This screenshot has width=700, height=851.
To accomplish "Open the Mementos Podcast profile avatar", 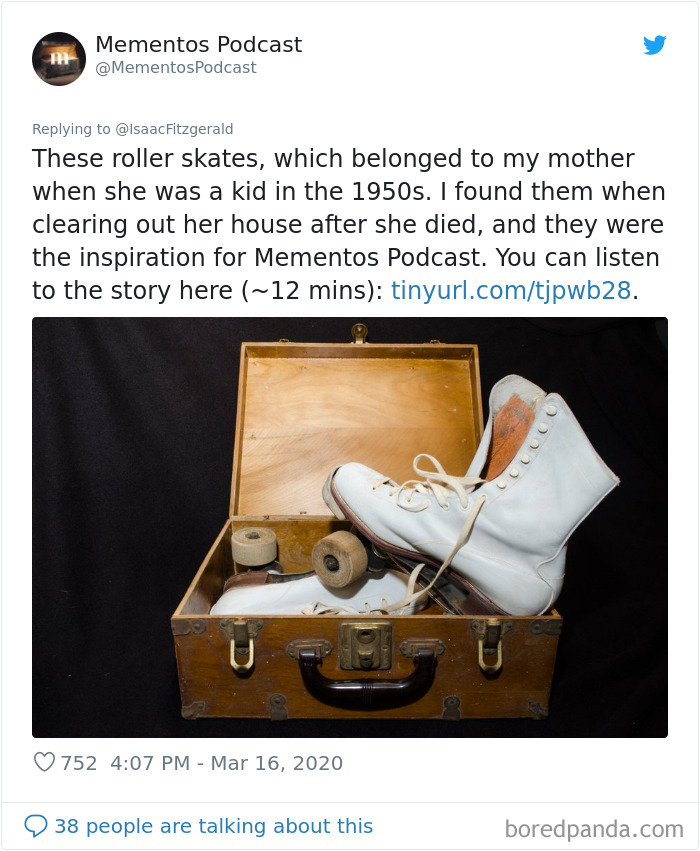I will point(59,59).
